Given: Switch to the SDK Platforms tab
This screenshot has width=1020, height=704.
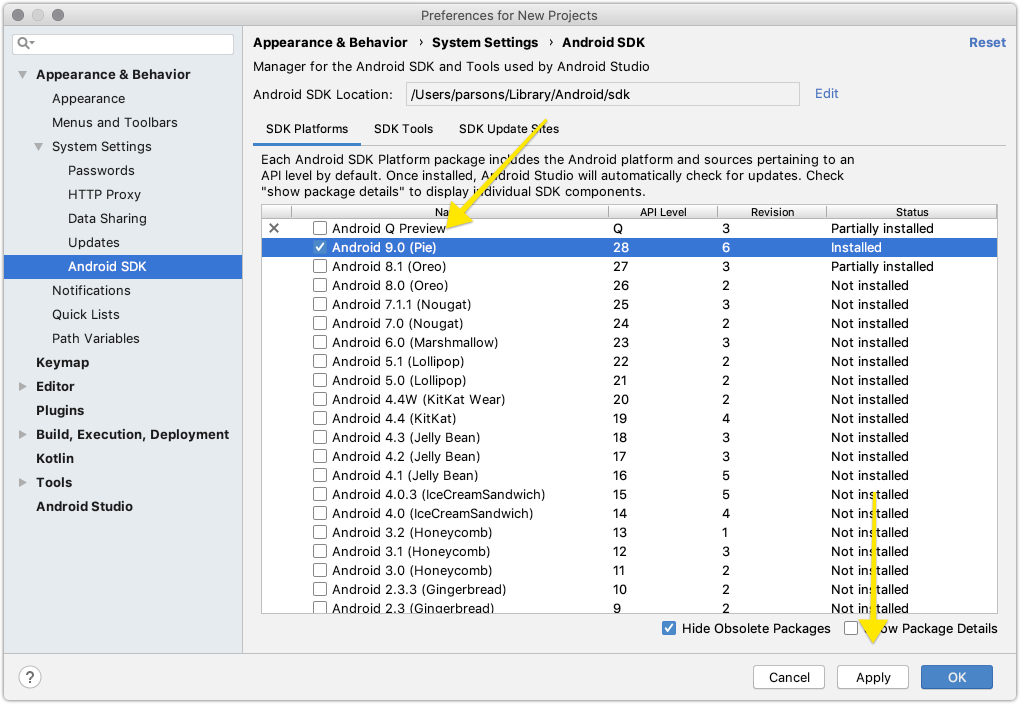Looking at the screenshot, I should click(x=306, y=129).
